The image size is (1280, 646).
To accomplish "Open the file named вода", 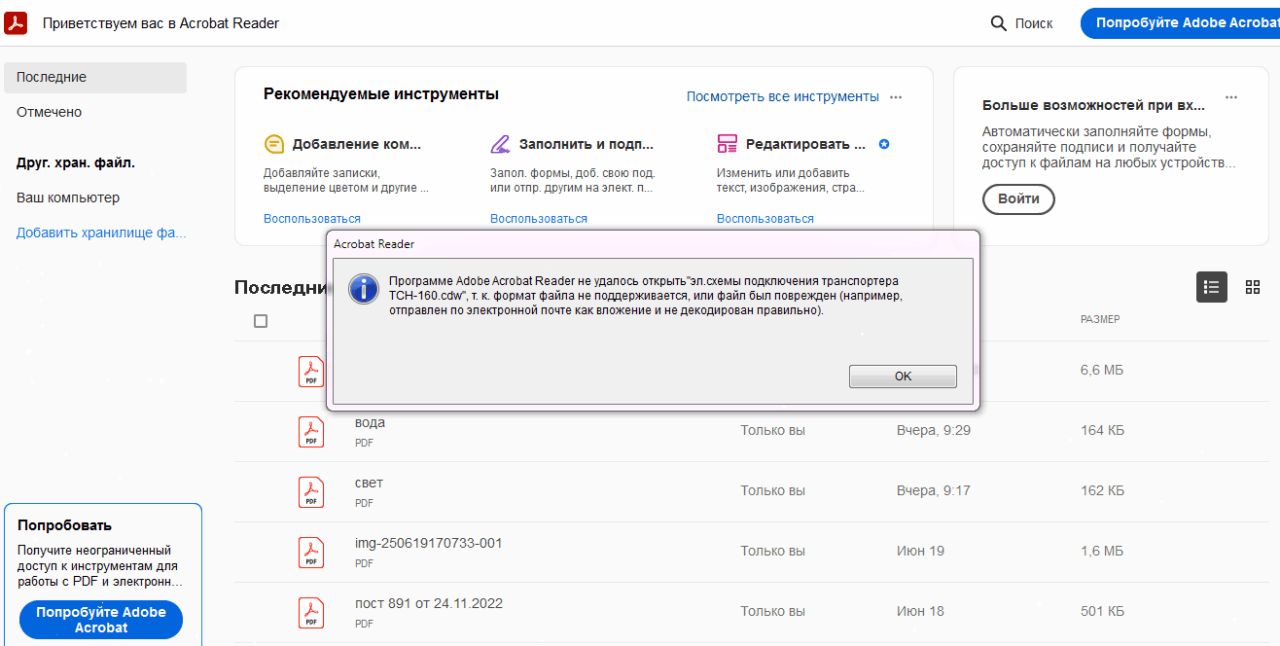I will [370, 422].
